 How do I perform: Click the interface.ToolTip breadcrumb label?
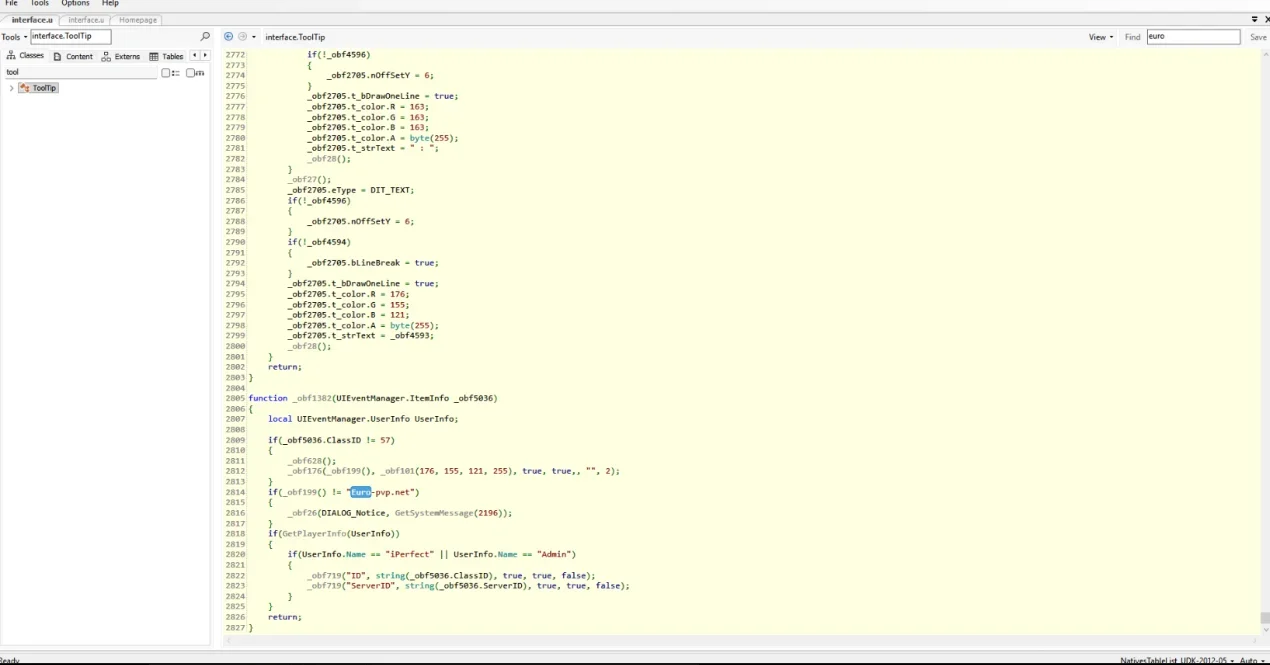click(x=295, y=37)
